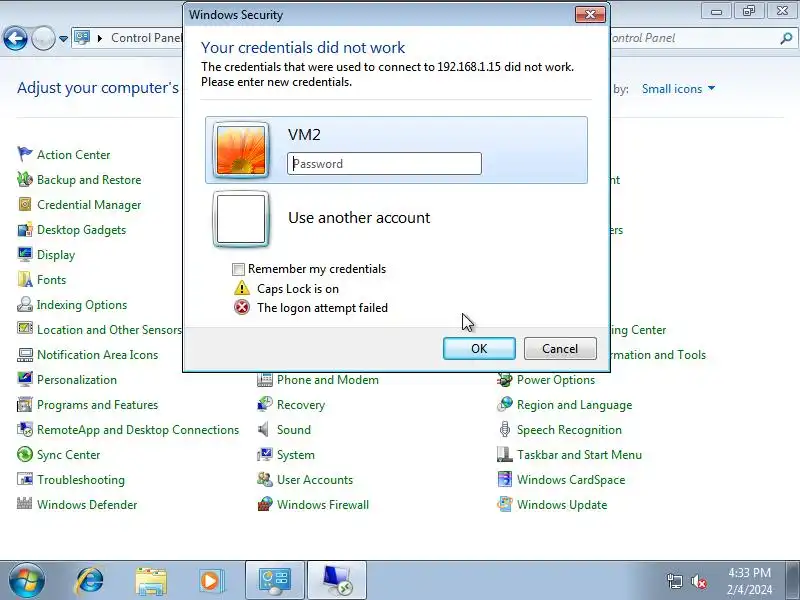Click the Action Center flag icon
This screenshot has width=800, height=600.
pyautogui.click(x=24, y=154)
